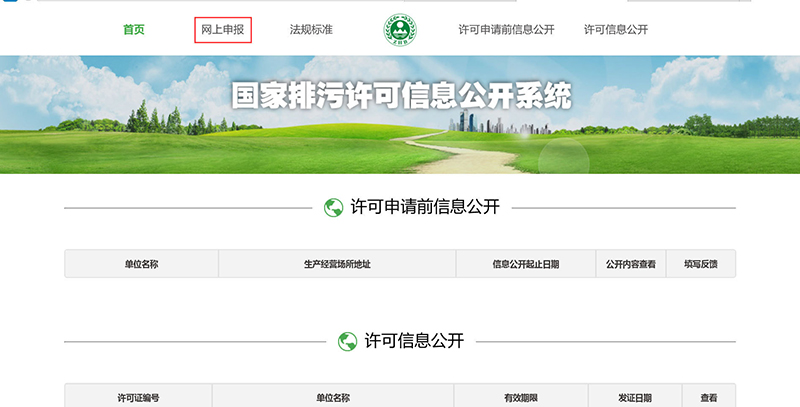
Task: Click 单位名称 header in the pre-application table
Action: [x=141, y=264]
